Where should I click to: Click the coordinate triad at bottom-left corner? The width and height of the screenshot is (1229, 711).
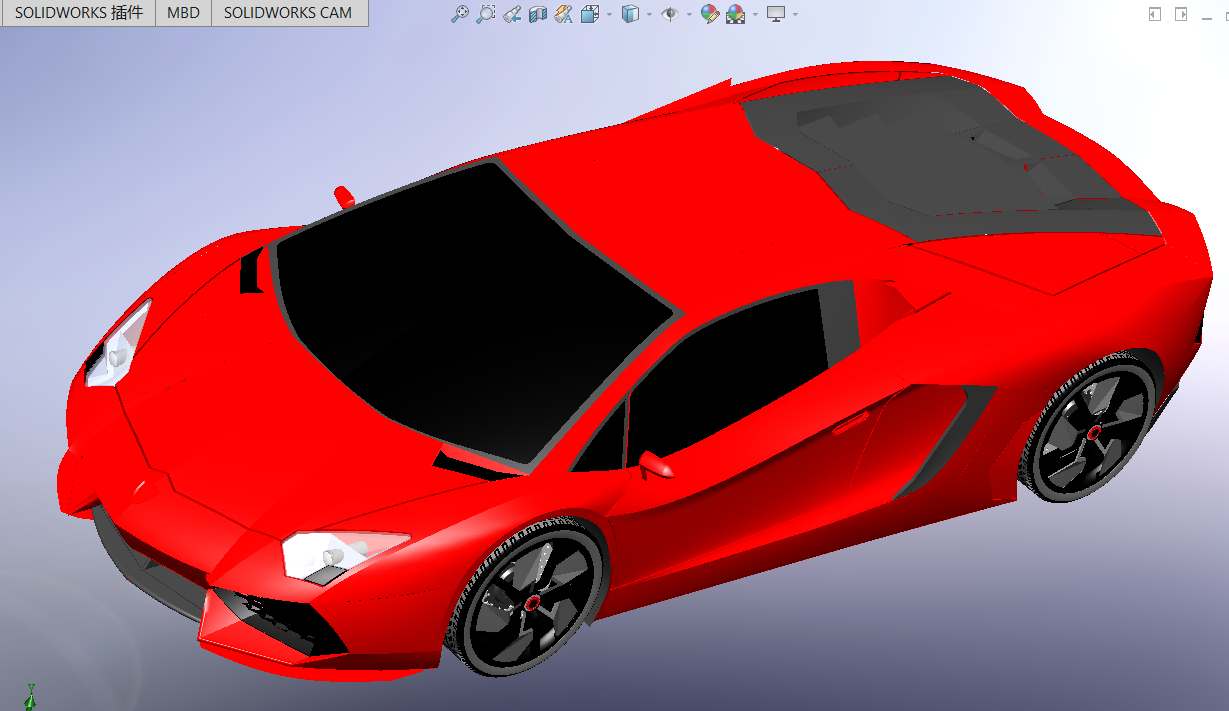click(x=30, y=696)
